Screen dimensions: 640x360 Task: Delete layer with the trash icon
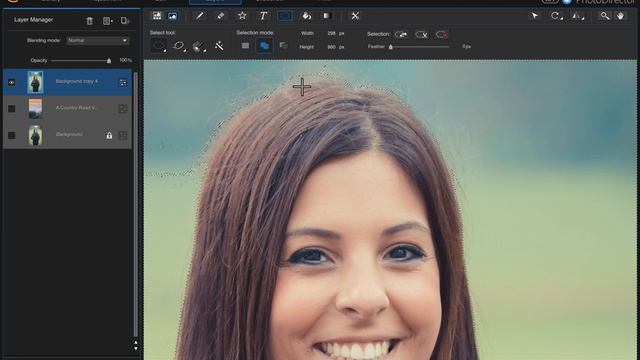[89, 21]
